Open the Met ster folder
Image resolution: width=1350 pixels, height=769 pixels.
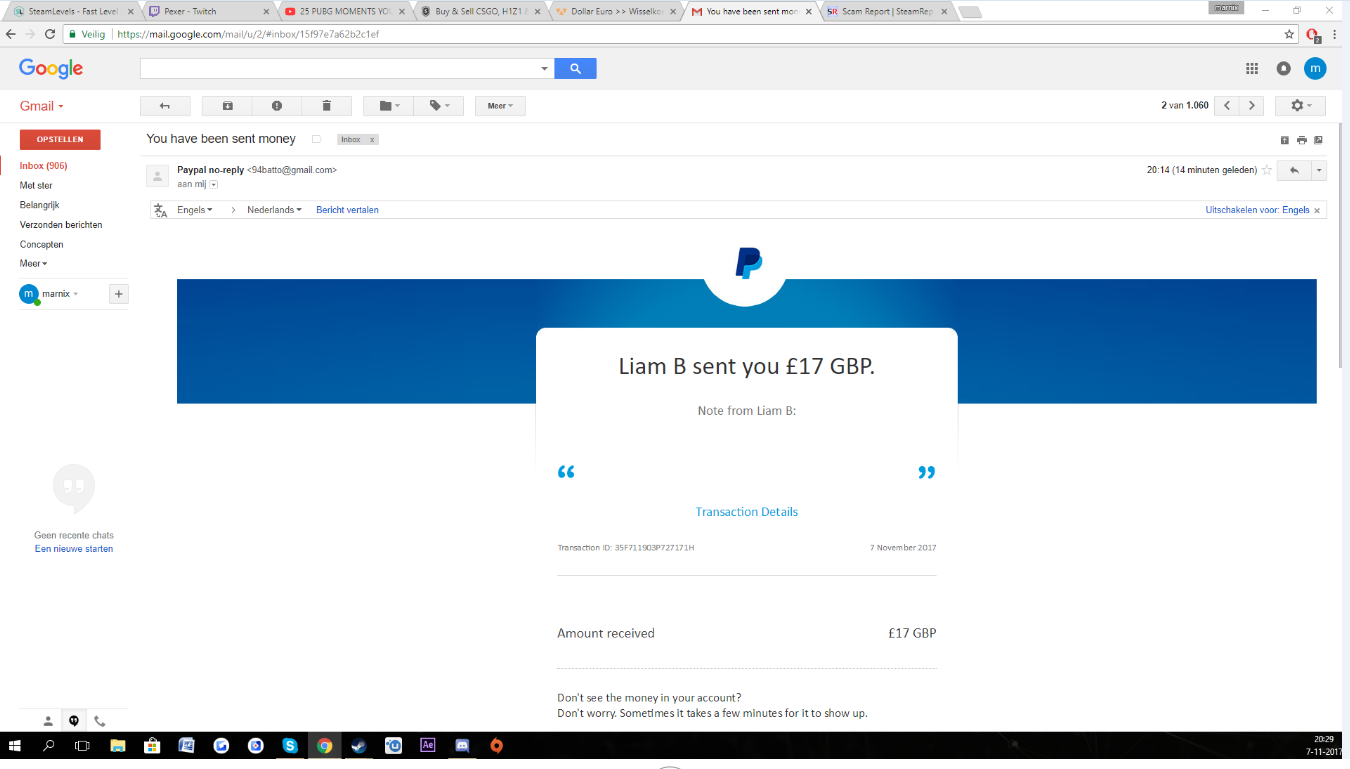36,186
